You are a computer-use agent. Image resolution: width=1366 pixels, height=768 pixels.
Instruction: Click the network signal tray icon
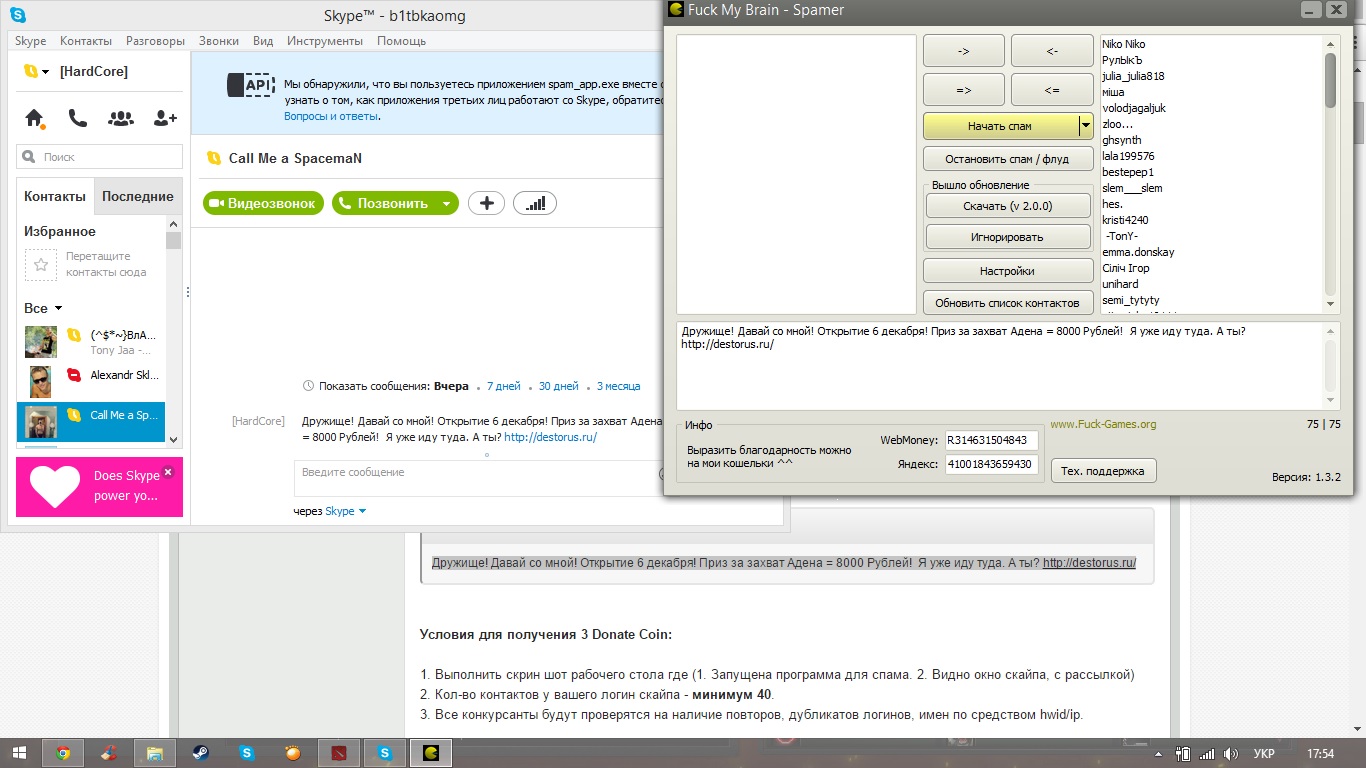(1207, 753)
